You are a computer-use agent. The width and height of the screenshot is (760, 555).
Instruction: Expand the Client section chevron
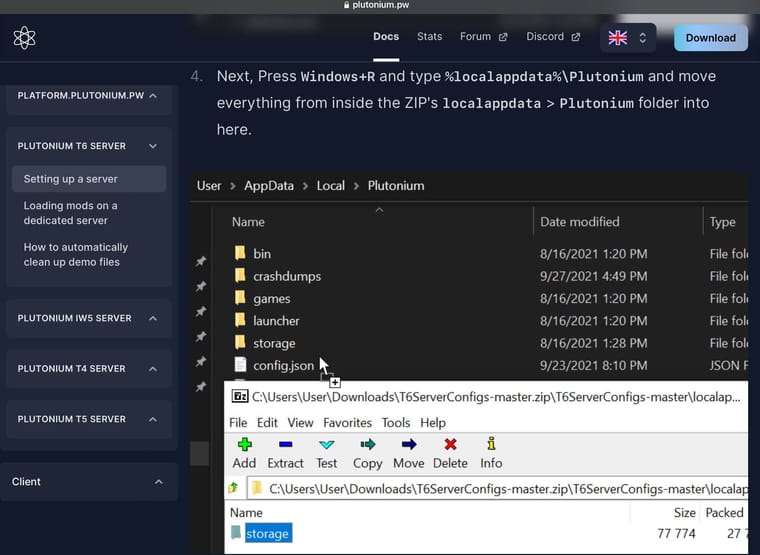coord(159,482)
